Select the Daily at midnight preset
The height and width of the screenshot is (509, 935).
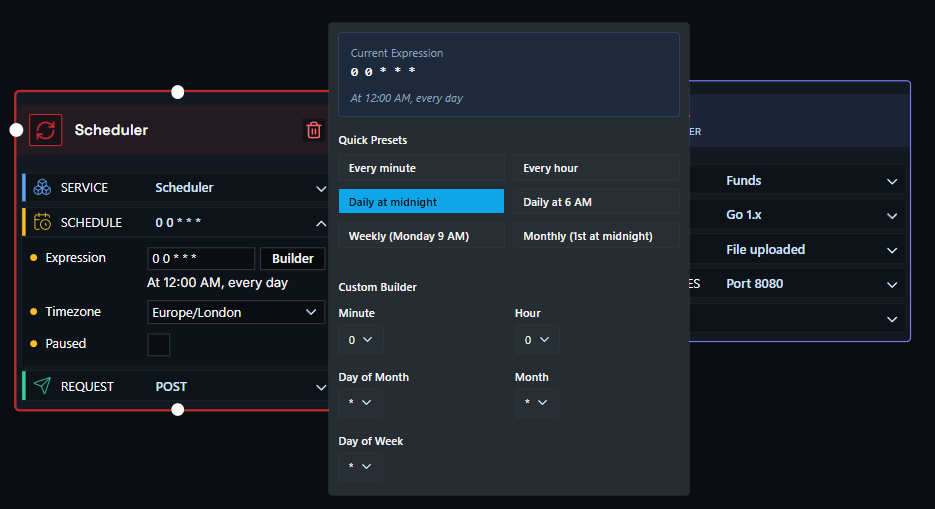coord(422,201)
